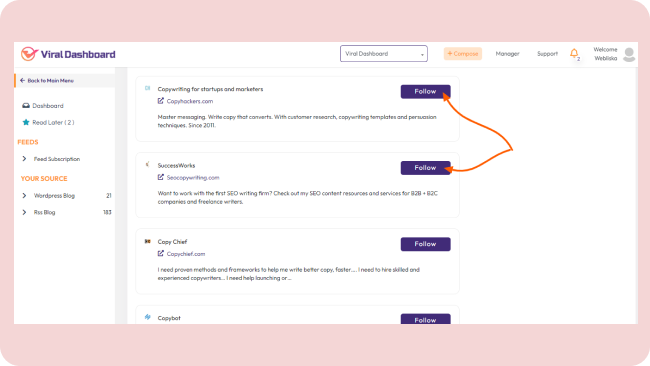The width and height of the screenshot is (650, 366).
Task: Follow the Copy Chief feed
Action: point(425,244)
